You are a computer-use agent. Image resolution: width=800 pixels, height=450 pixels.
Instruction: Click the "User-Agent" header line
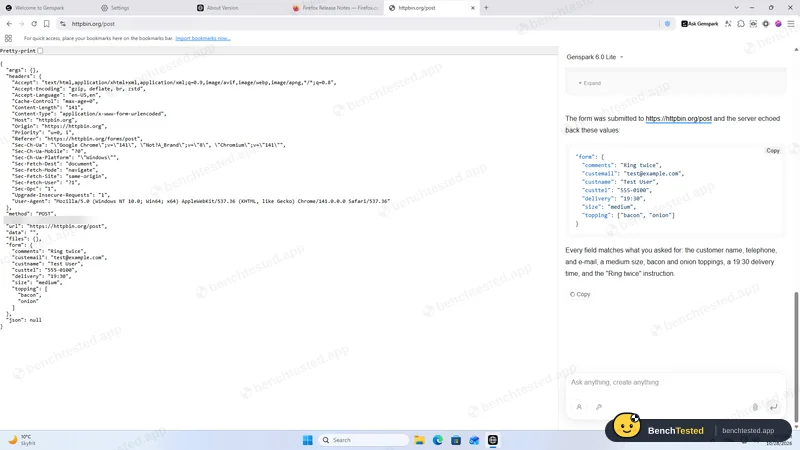pos(201,201)
